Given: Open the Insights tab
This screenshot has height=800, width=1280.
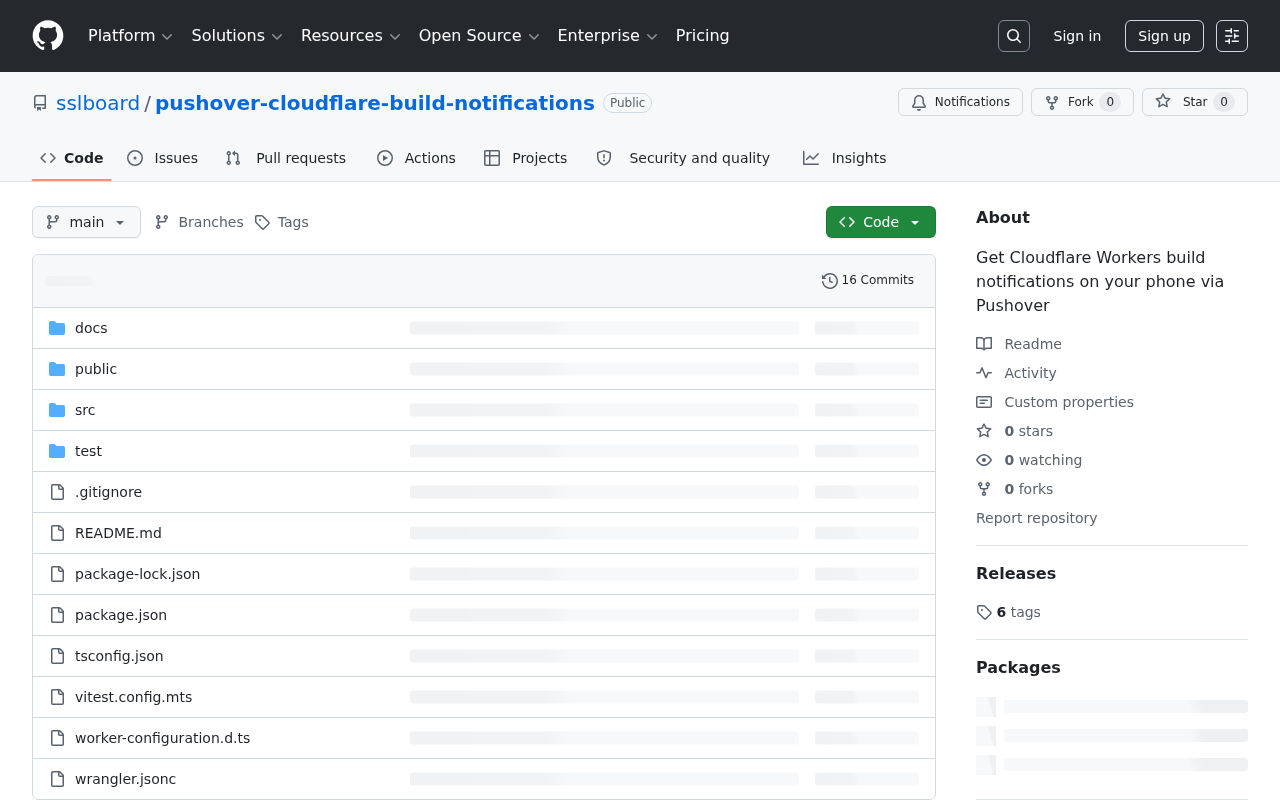Looking at the screenshot, I should (x=845, y=158).
